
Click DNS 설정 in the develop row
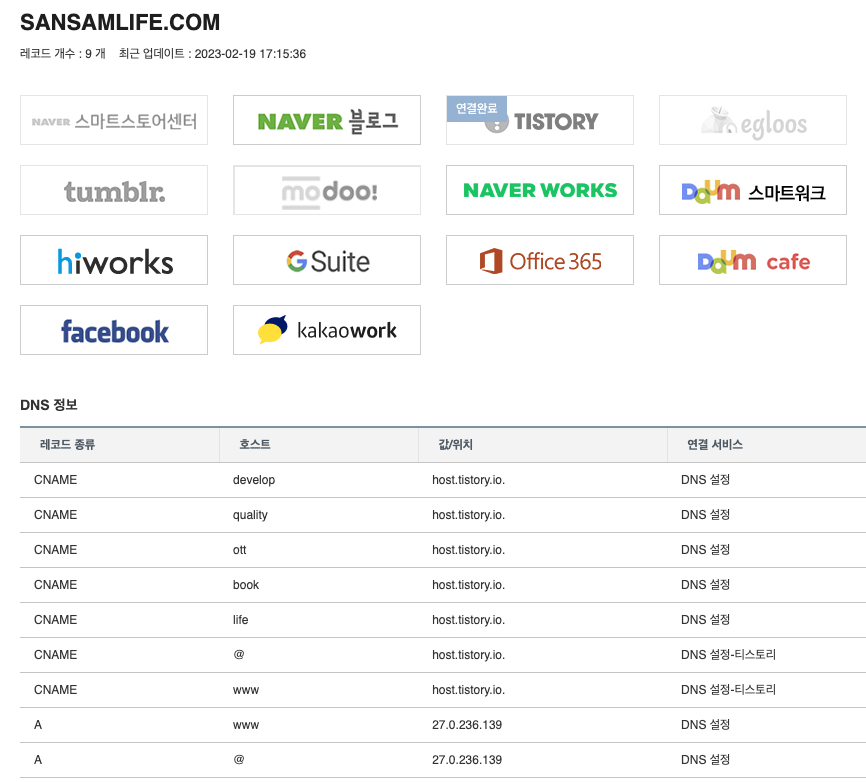pos(705,480)
